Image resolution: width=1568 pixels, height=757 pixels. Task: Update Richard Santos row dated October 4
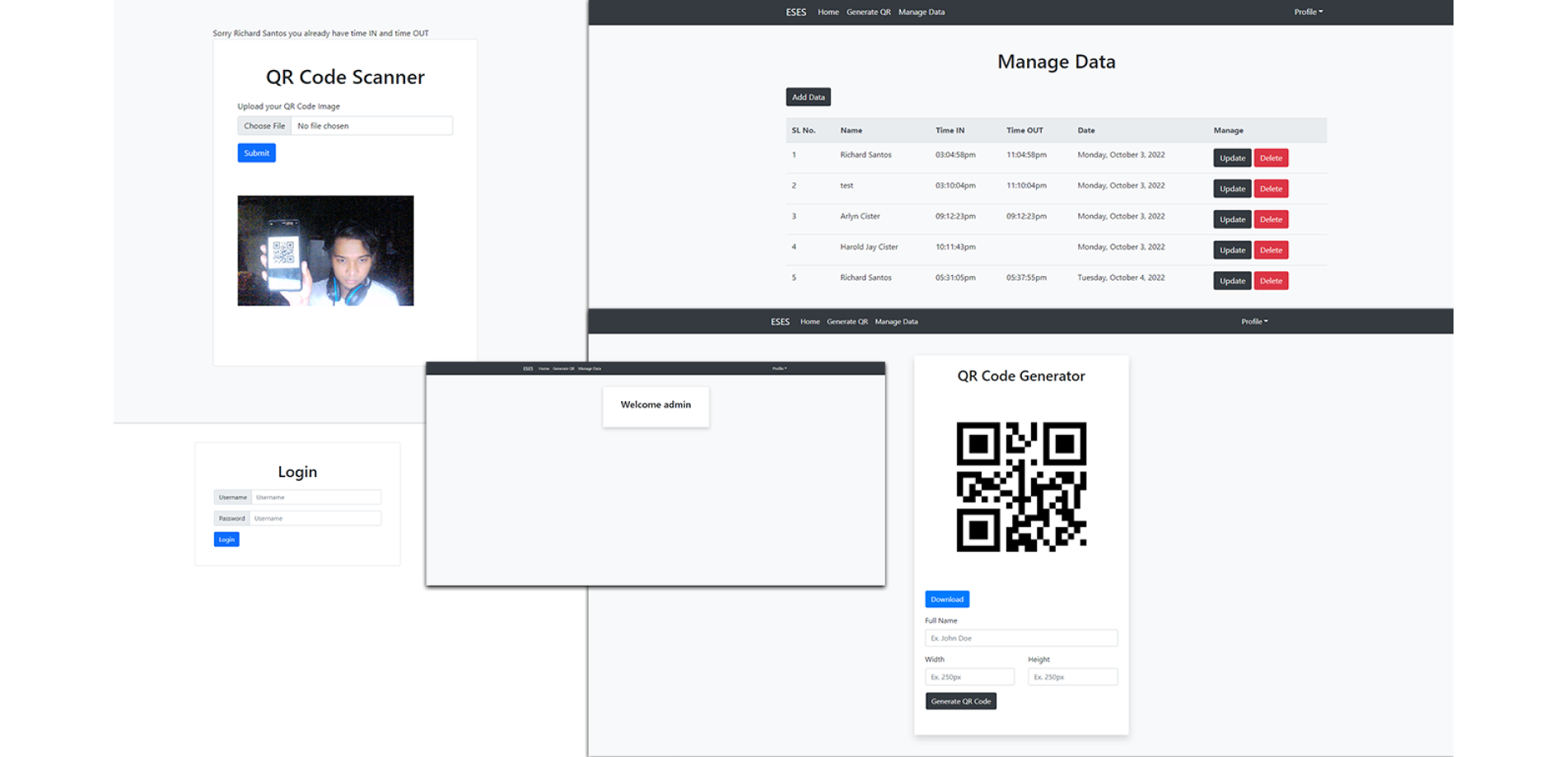click(x=1232, y=281)
